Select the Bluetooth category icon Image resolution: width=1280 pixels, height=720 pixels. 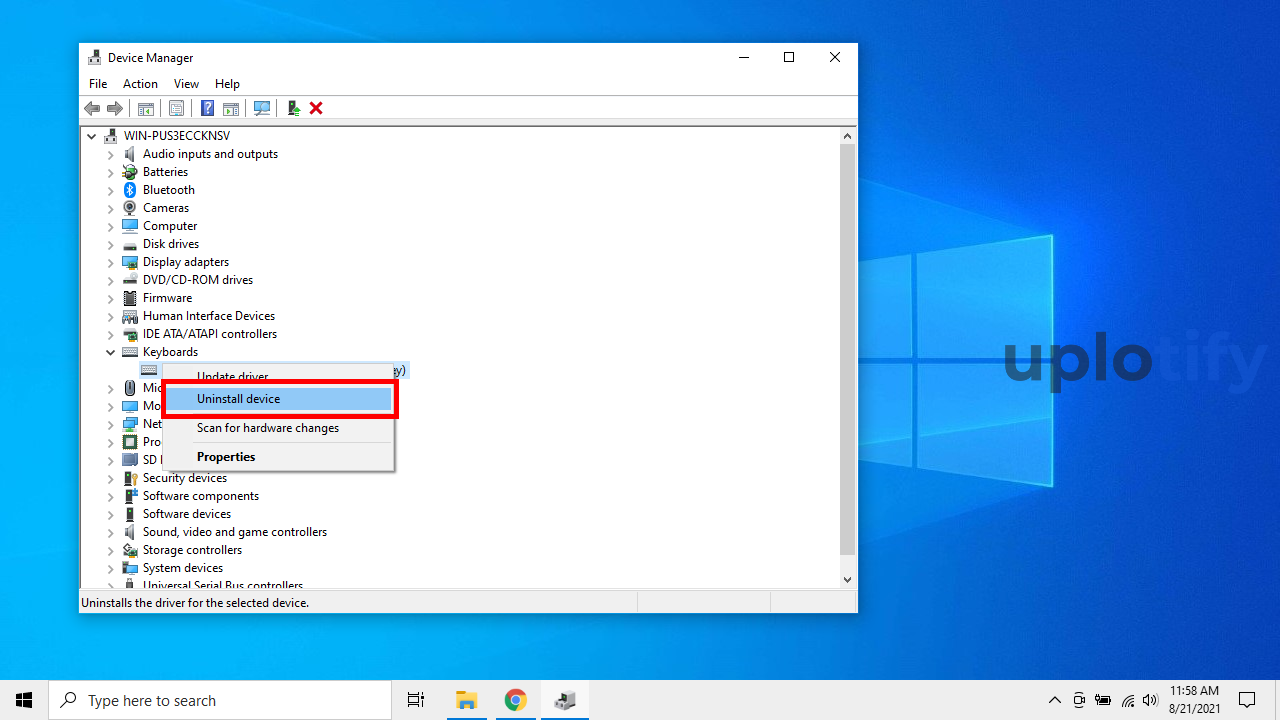tap(130, 190)
